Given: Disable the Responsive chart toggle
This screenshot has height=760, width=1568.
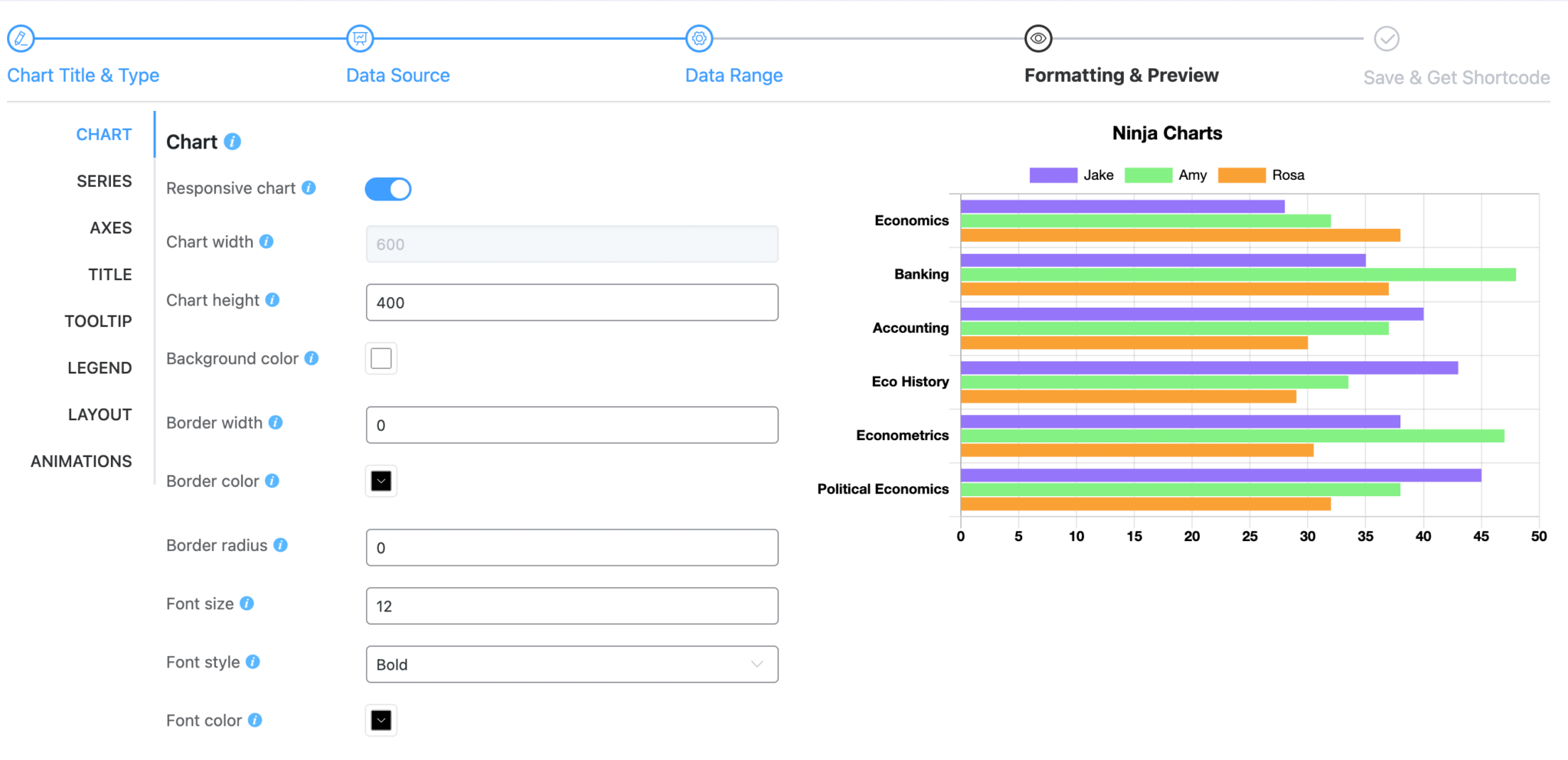Looking at the screenshot, I should pos(388,188).
